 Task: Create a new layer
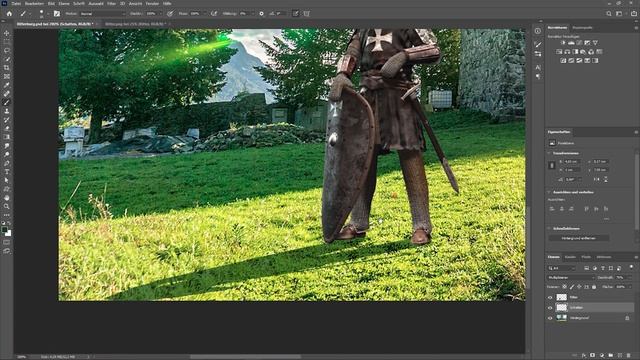(x=620, y=356)
